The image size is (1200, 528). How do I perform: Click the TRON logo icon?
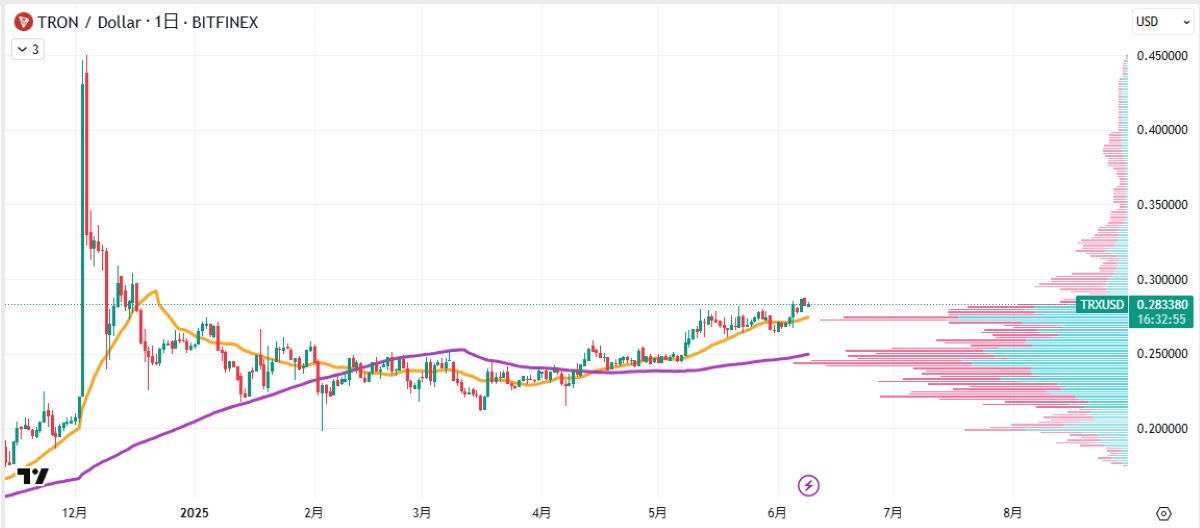(21, 21)
